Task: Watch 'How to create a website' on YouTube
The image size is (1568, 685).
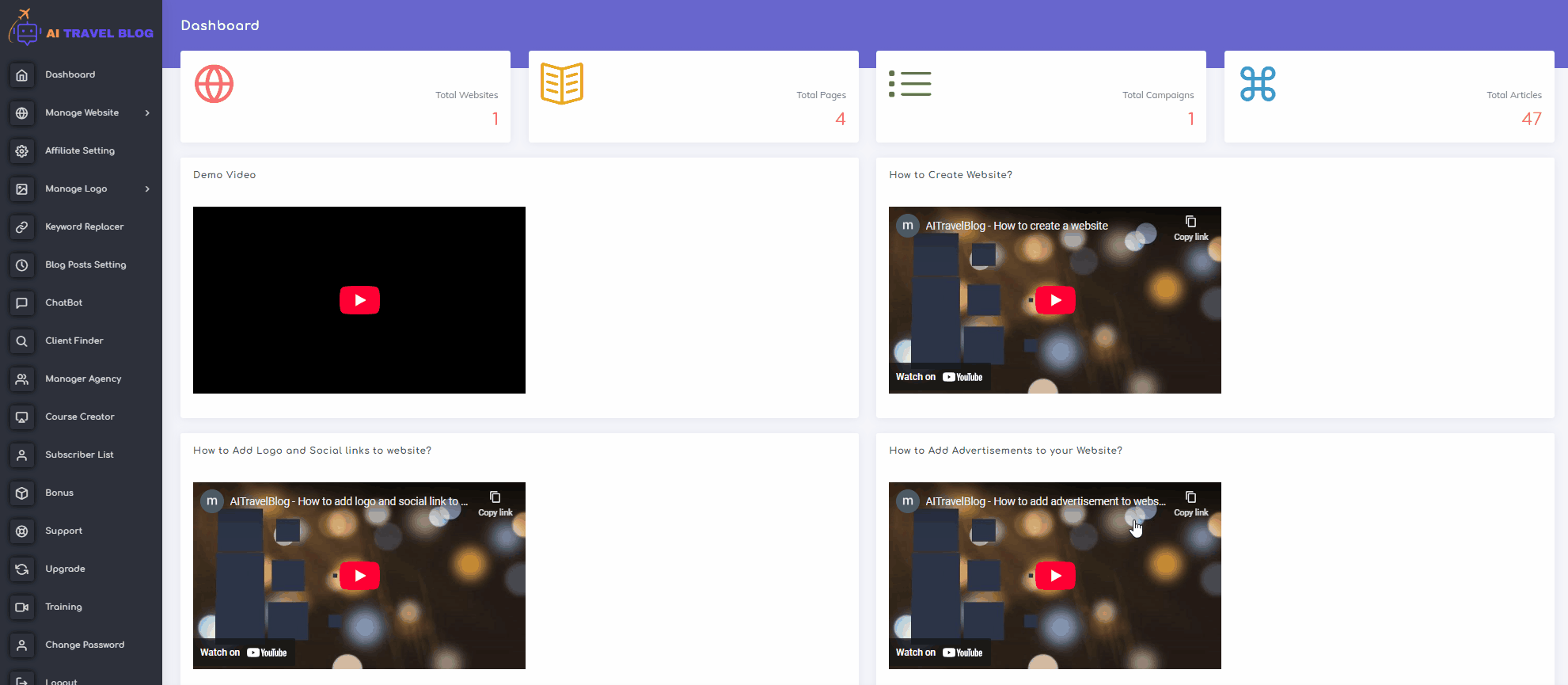Action: click(x=940, y=377)
